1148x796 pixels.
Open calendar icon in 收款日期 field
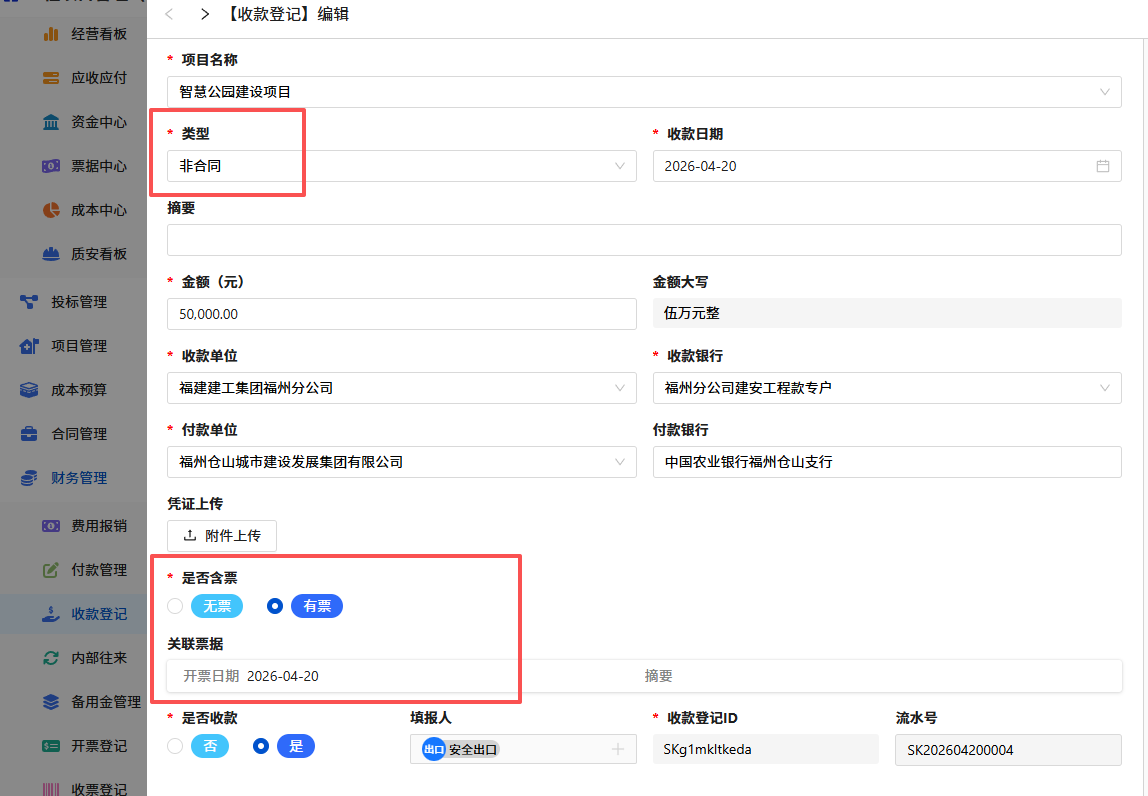pyautogui.click(x=1103, y=166)
